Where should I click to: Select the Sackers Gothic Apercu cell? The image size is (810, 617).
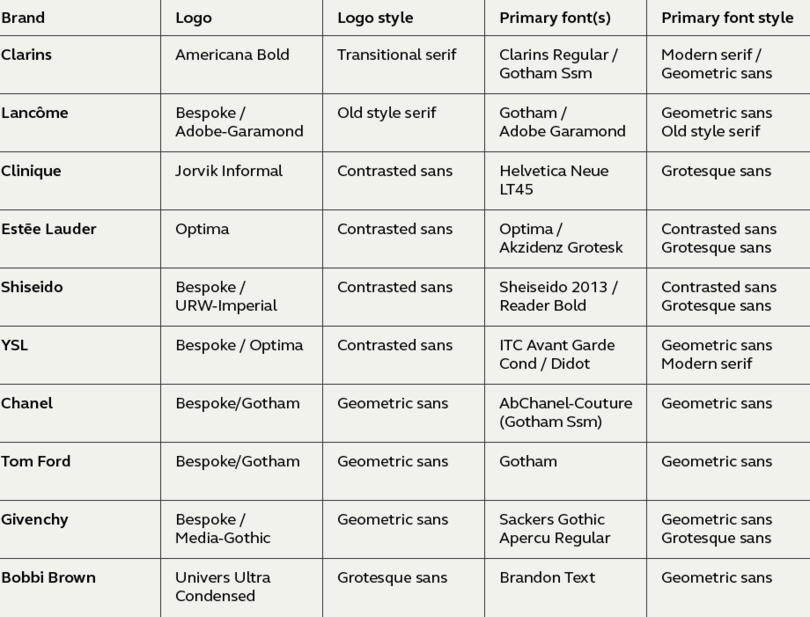(565, 529)
